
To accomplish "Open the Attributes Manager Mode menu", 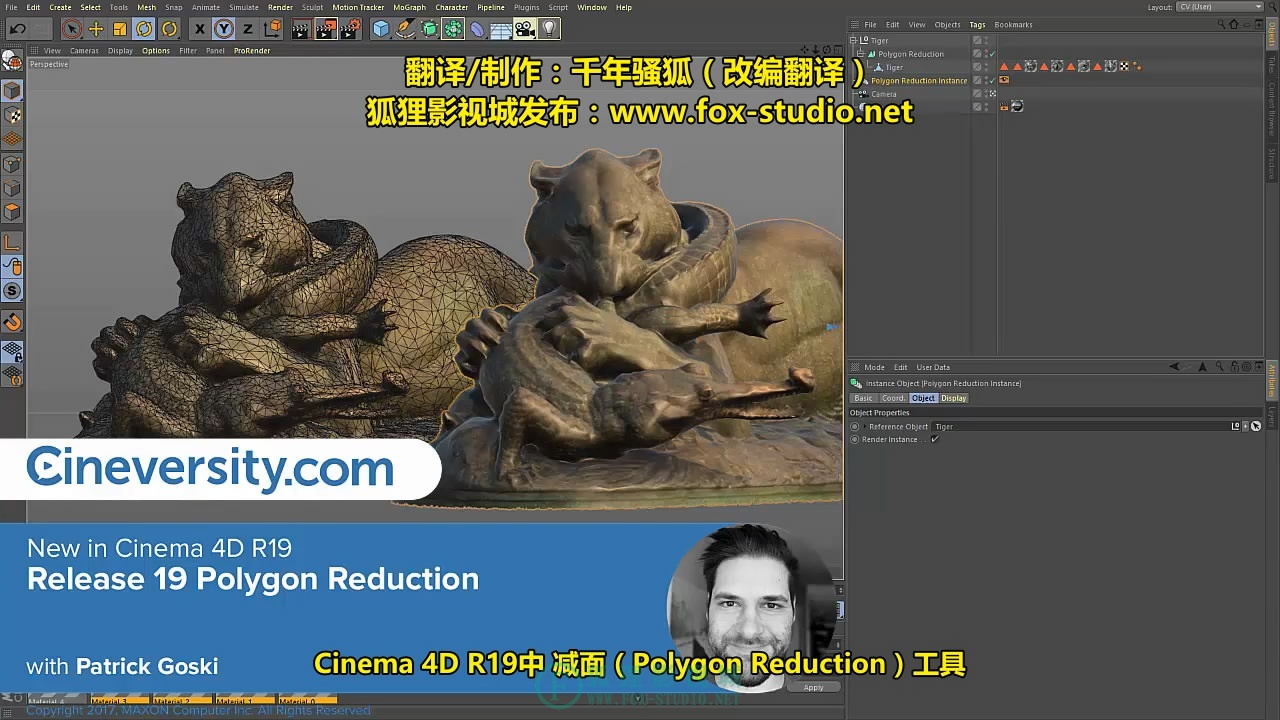I will click(x=874, y=367).
